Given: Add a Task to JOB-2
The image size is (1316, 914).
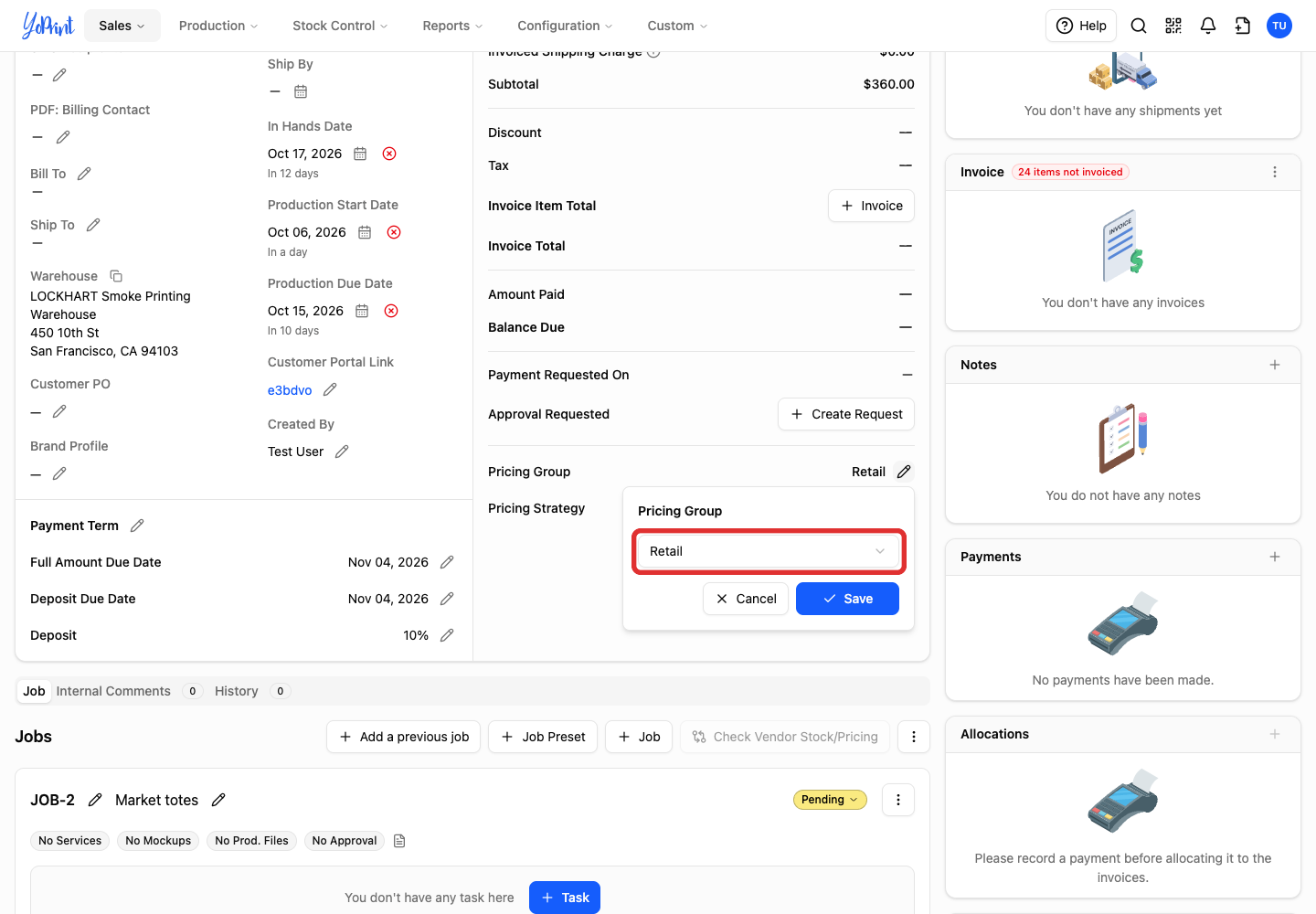Looking at the screenshot, I should click(x=565, y=898).
